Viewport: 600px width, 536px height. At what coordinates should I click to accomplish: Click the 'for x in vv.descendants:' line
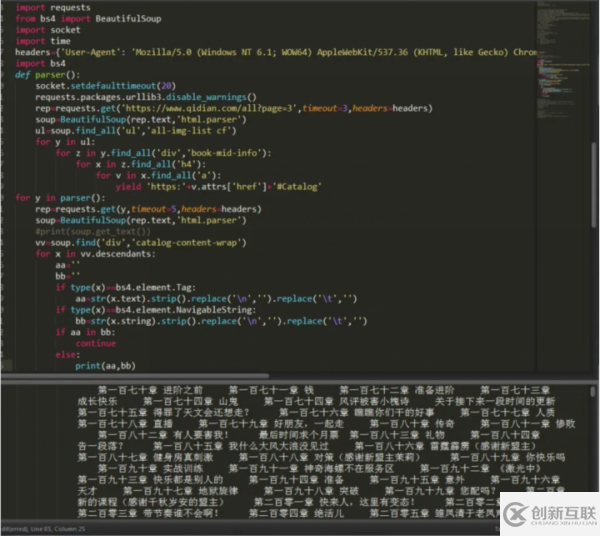click(x=95, y=254)
